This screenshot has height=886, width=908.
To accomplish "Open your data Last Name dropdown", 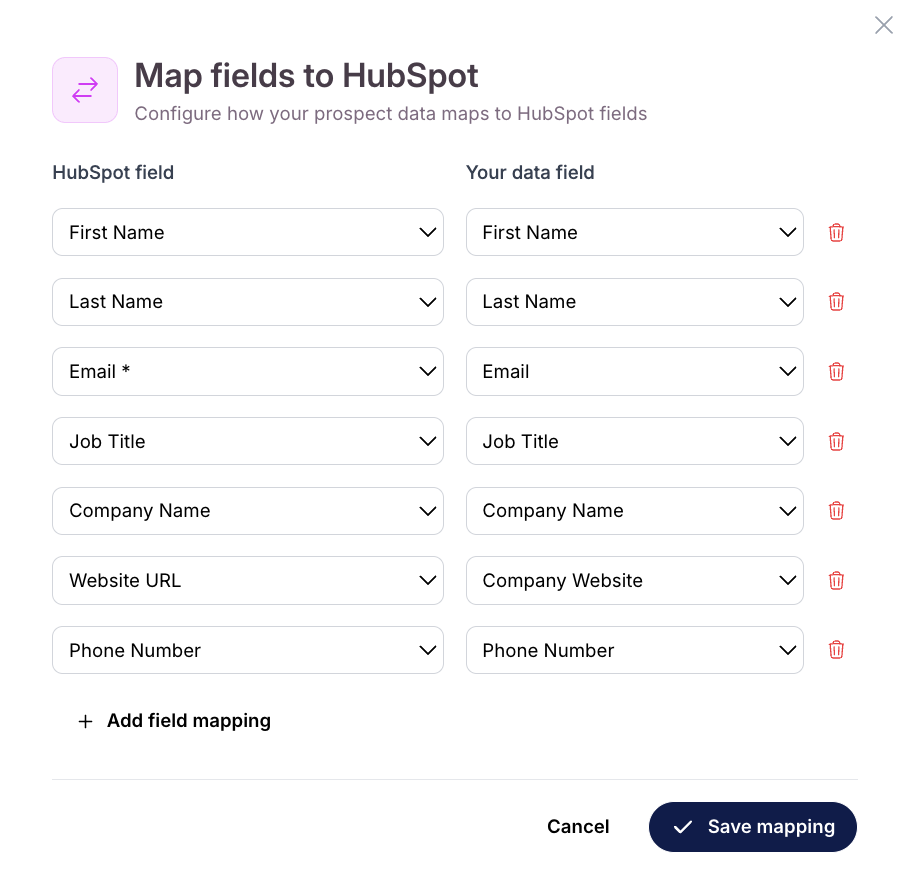I will pos(635,302).
